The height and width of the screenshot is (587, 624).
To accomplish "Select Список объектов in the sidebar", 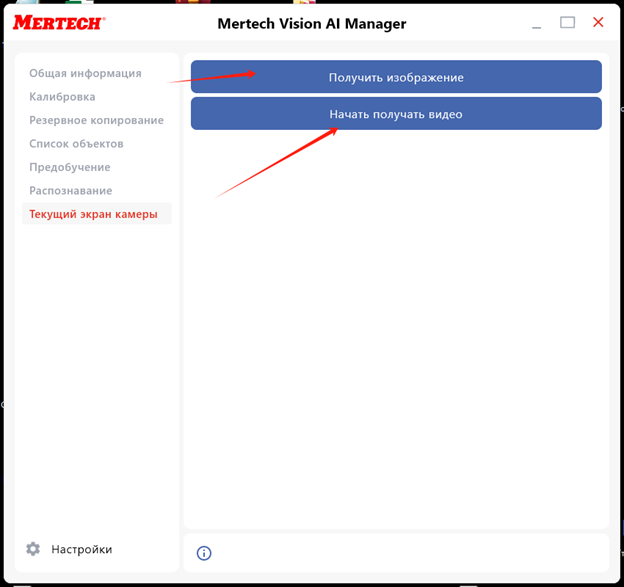I will pos(76,144).
